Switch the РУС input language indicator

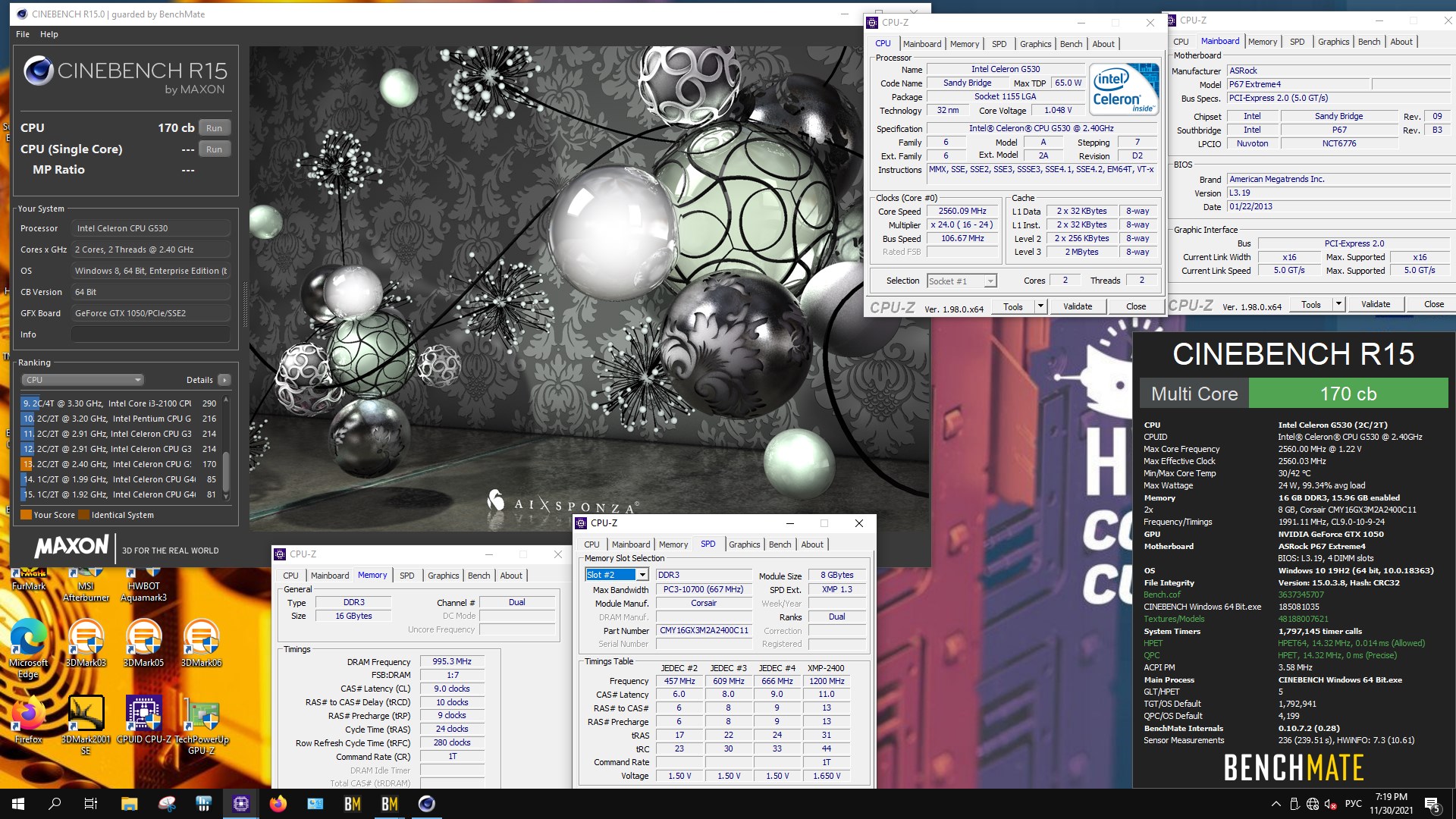[x=1354, y=804]
